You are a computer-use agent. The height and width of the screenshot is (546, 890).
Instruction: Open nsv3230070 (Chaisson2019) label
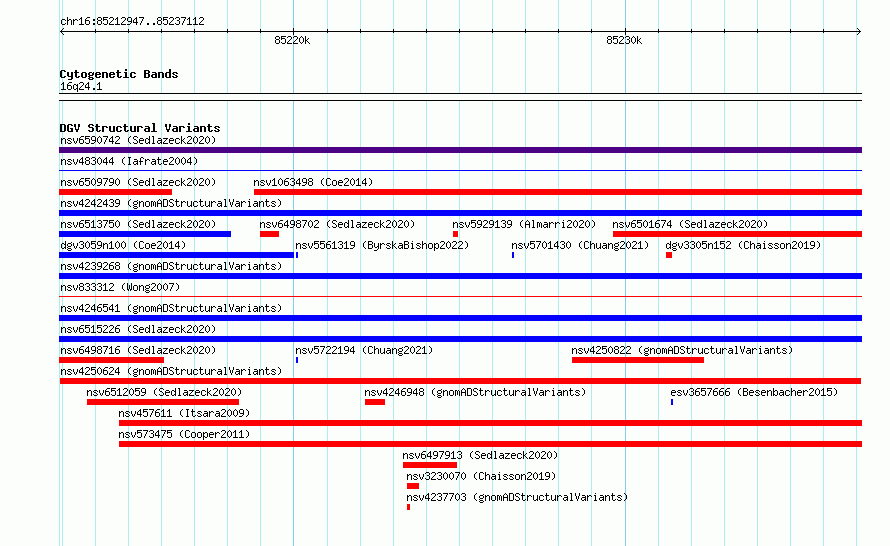(x=481, y=476)
